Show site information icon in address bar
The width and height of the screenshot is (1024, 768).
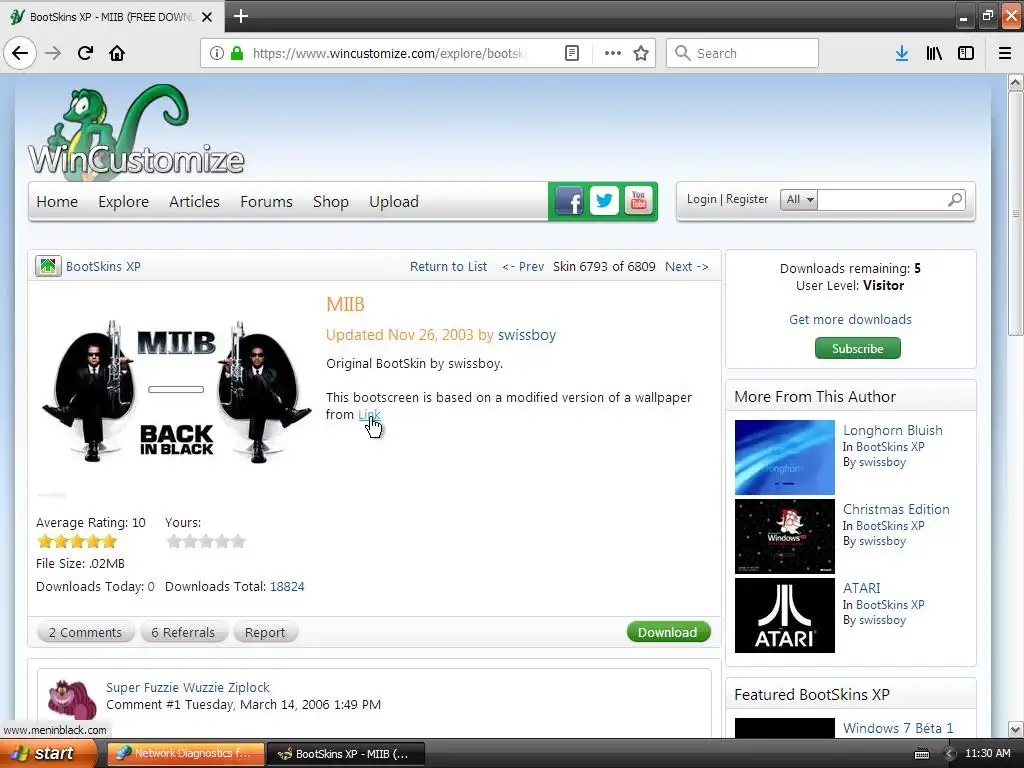(217, 53)
